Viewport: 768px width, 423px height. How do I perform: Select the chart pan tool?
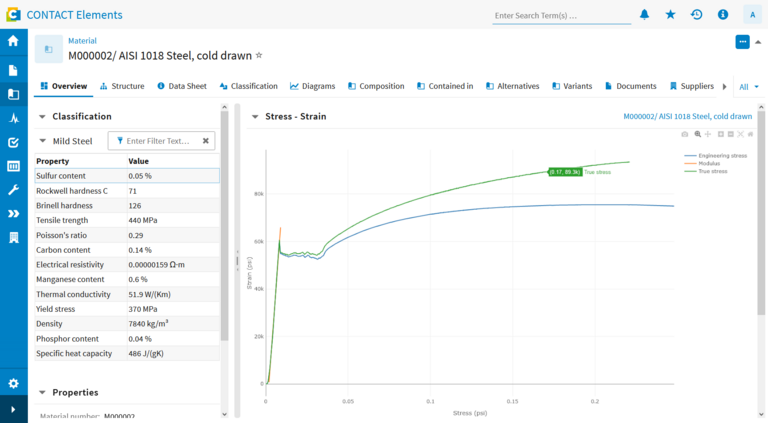[708, 134]
